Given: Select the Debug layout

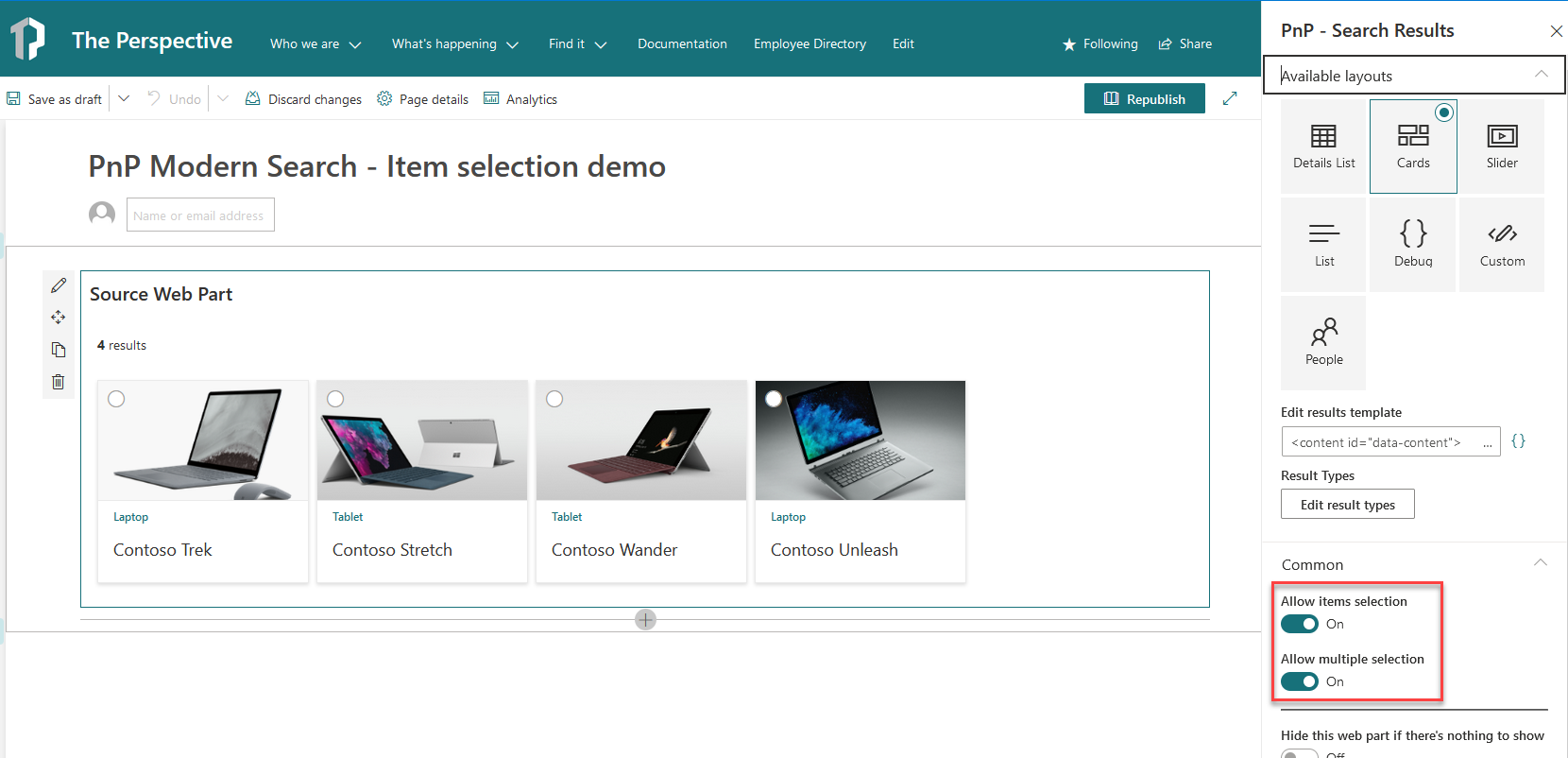Looking at the screenshot, I should tap(1413, 245).
